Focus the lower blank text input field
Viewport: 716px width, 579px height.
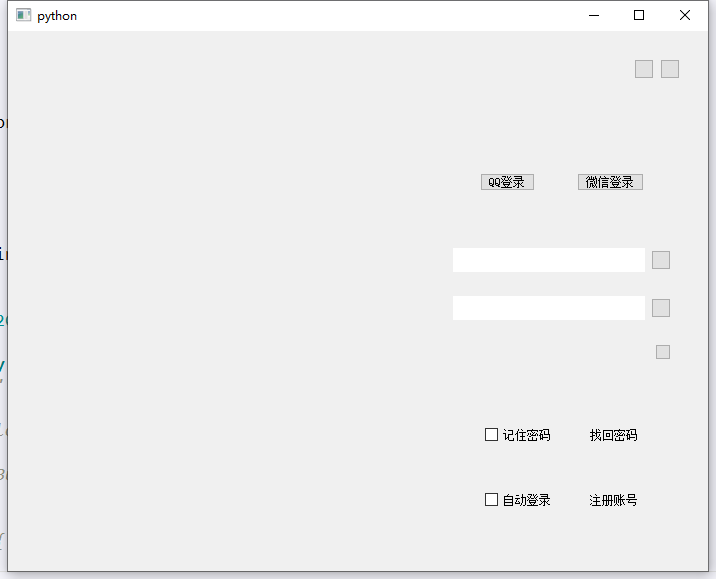[x=548, y=308]
